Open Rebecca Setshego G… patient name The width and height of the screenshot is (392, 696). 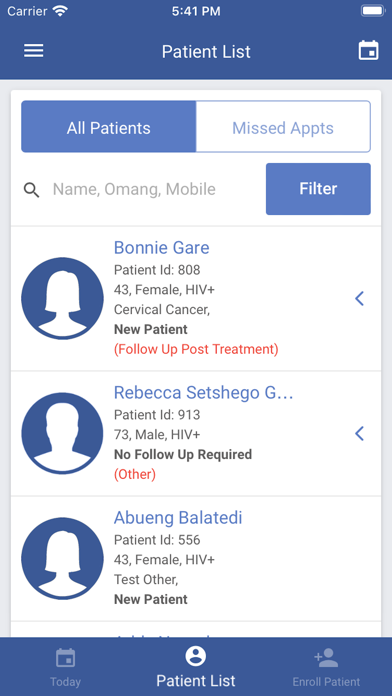coord(204,393)
